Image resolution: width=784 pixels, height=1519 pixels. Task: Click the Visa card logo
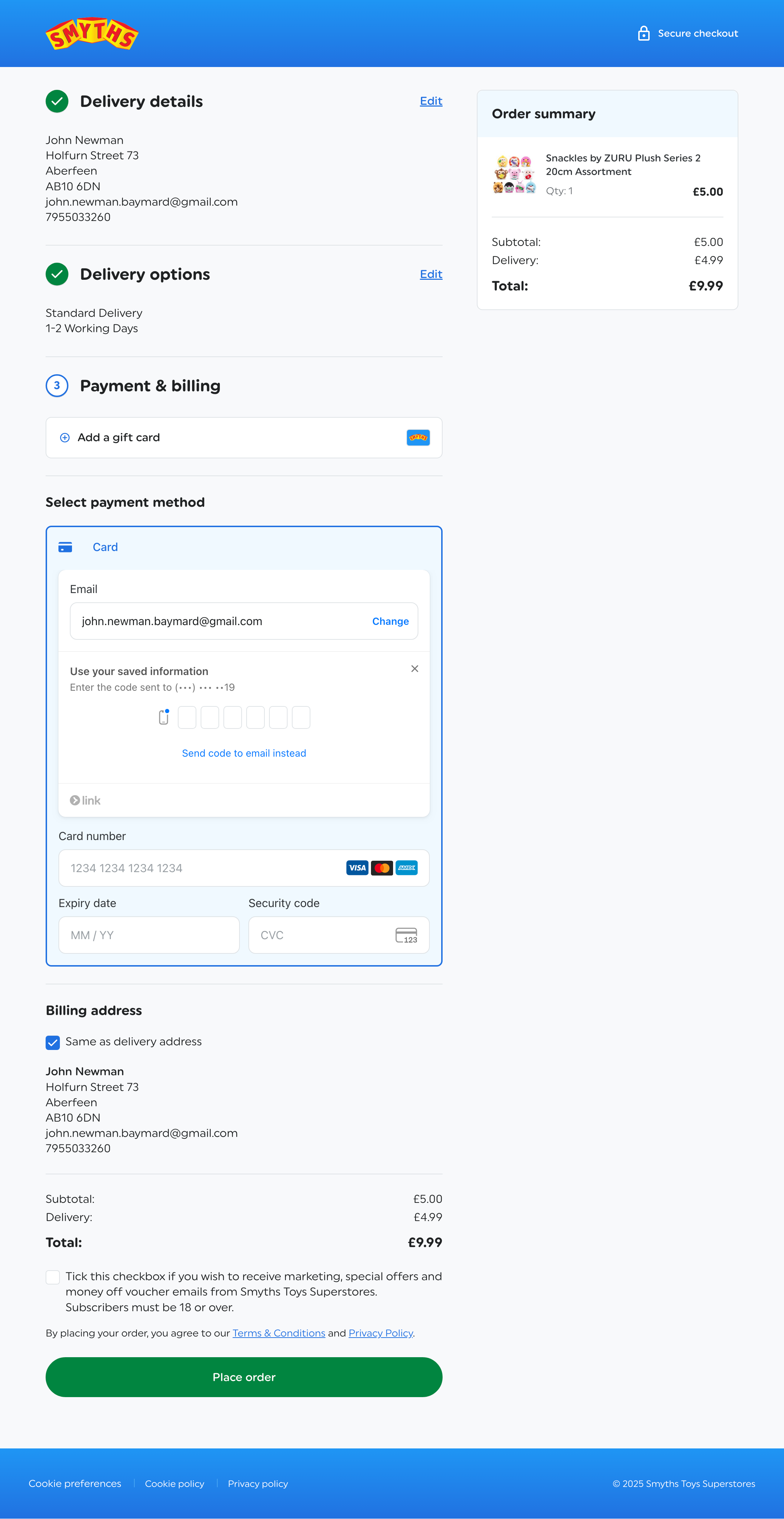pyautogui.click(x=357, y=868)
